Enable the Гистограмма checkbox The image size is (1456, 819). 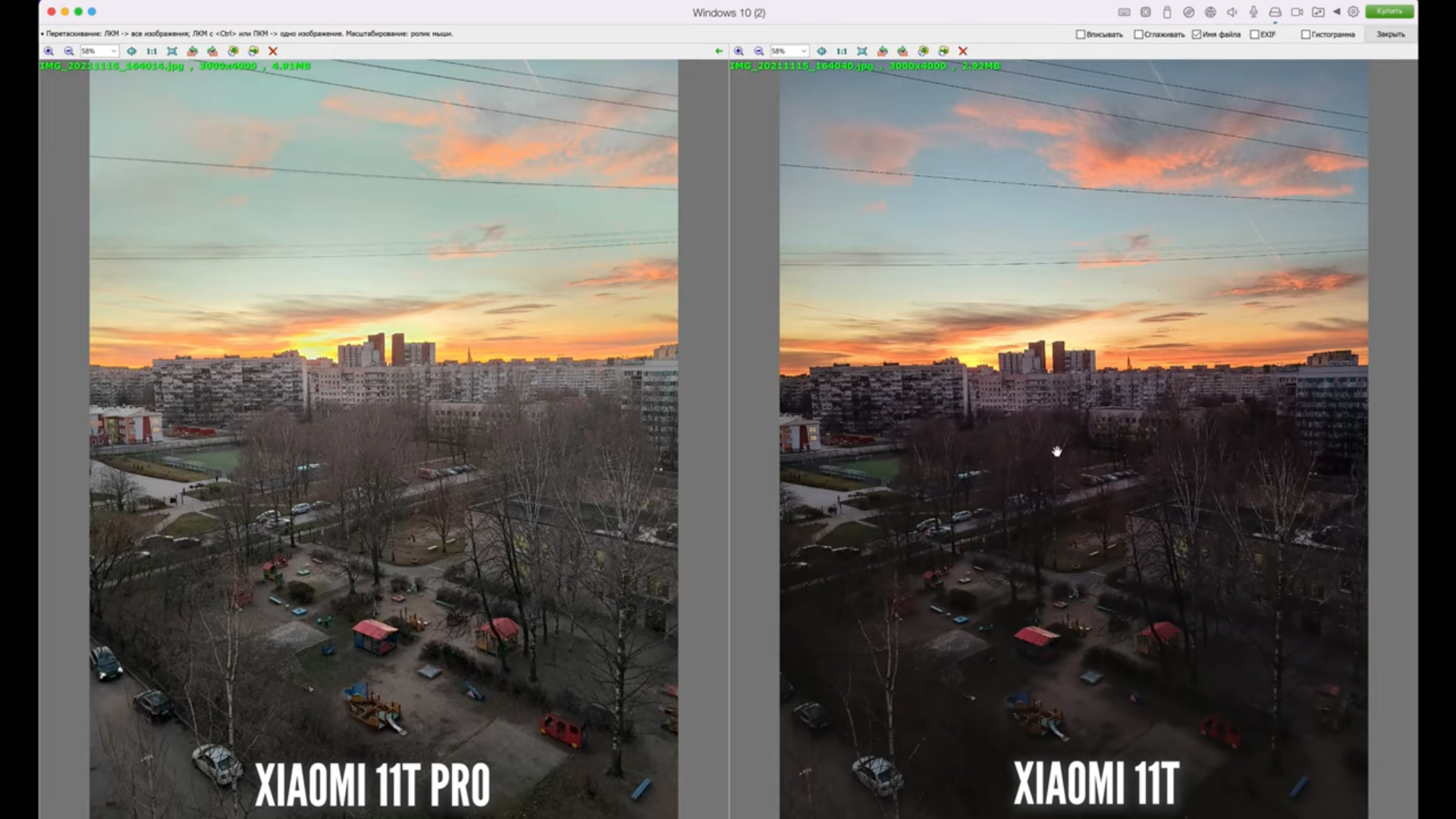pos(1306,34)
